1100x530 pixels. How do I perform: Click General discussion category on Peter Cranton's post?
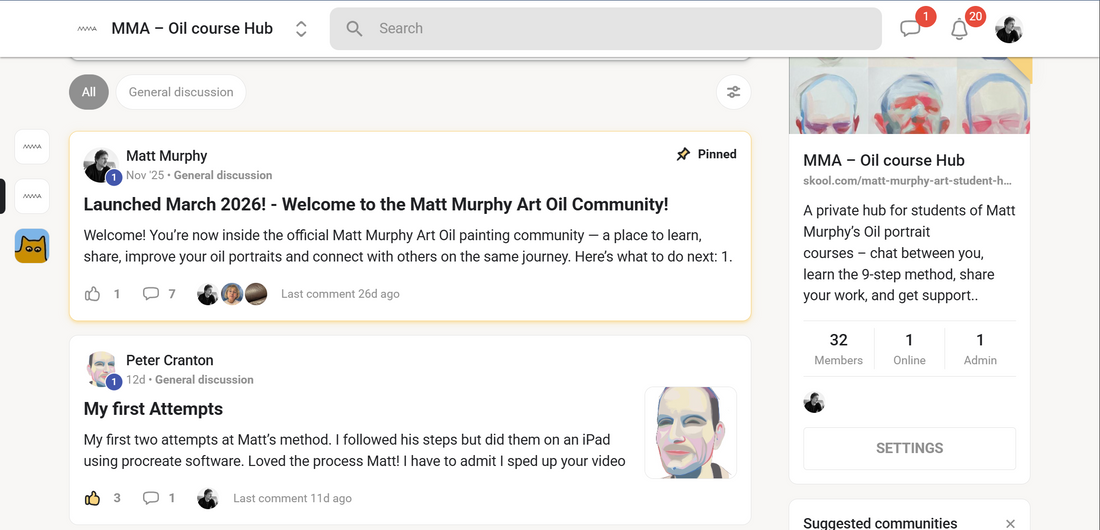[x=204, y=380]
